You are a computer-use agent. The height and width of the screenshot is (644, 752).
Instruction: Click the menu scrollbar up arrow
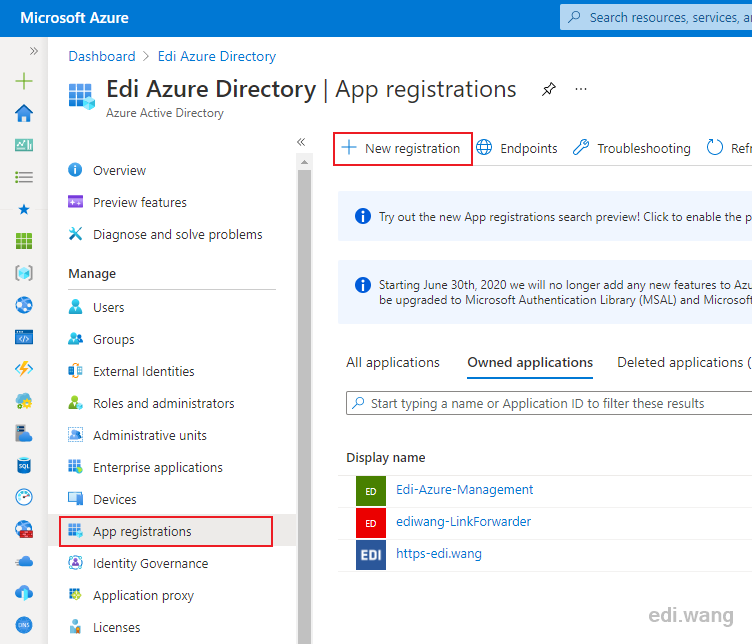click(305, 162)
